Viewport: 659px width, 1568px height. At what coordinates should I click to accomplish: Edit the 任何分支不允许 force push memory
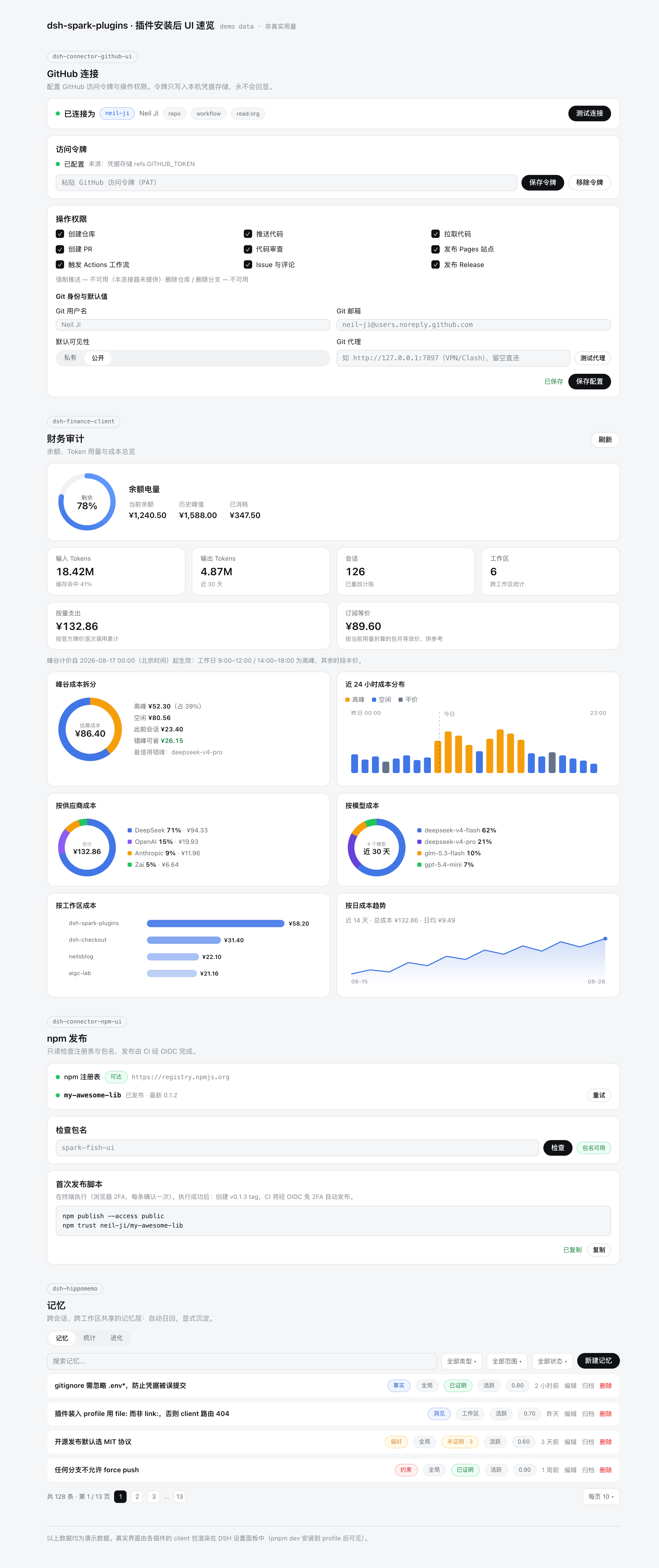(570, 1470)
